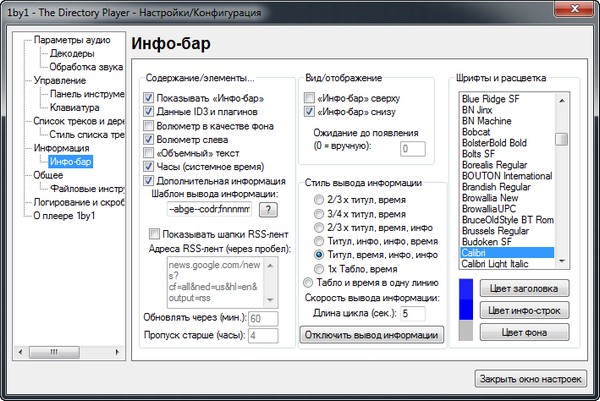Uncheck 'Показывать «Инфо-бар»' checkbox
Screen dimensions: 600x401
(x=149, y=98)
